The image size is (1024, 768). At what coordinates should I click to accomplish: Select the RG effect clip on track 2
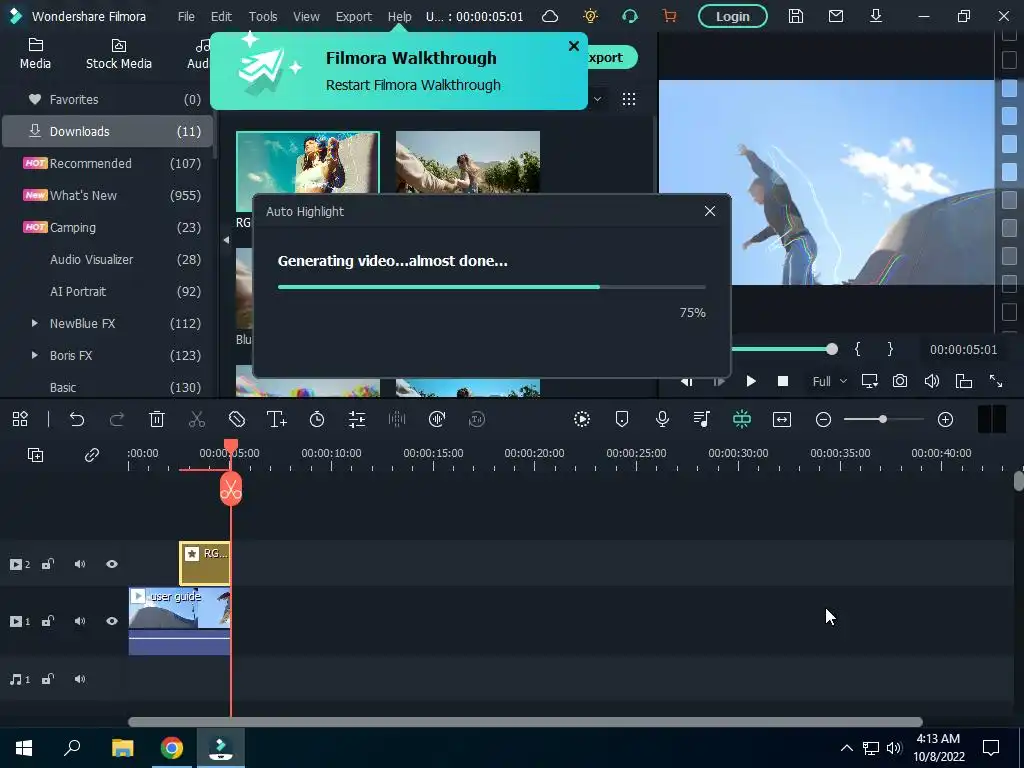coord(205,563)
